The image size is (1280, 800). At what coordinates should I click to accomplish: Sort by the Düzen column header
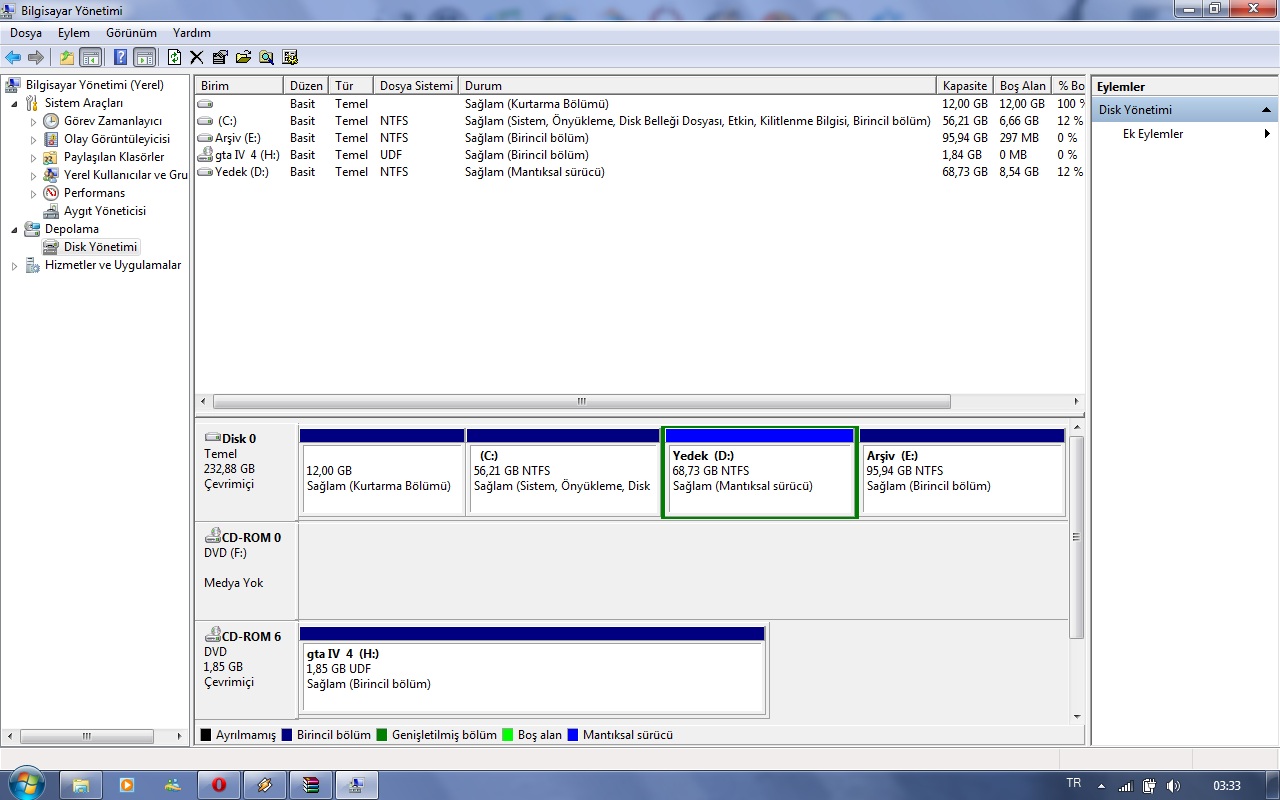pyautogui.click(x=306, y=86)
